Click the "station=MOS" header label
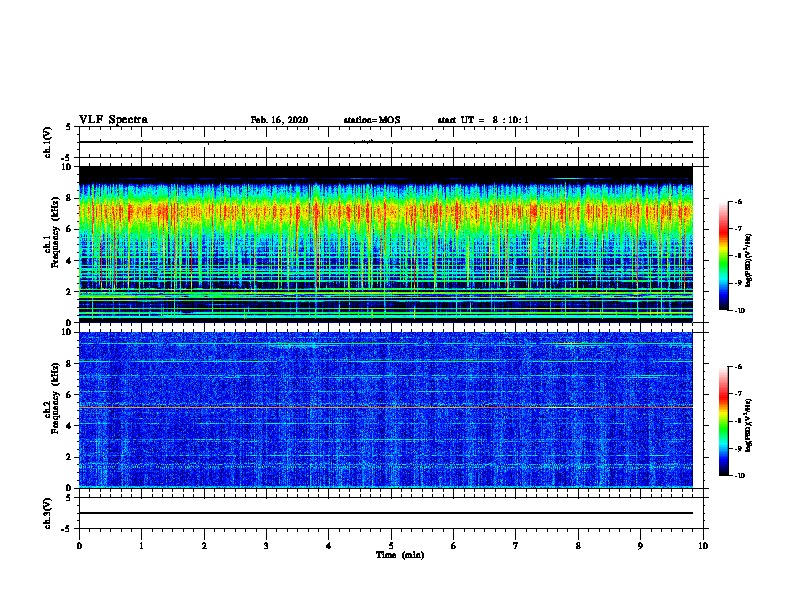792x612 pixels. click(x=372, y=120)
